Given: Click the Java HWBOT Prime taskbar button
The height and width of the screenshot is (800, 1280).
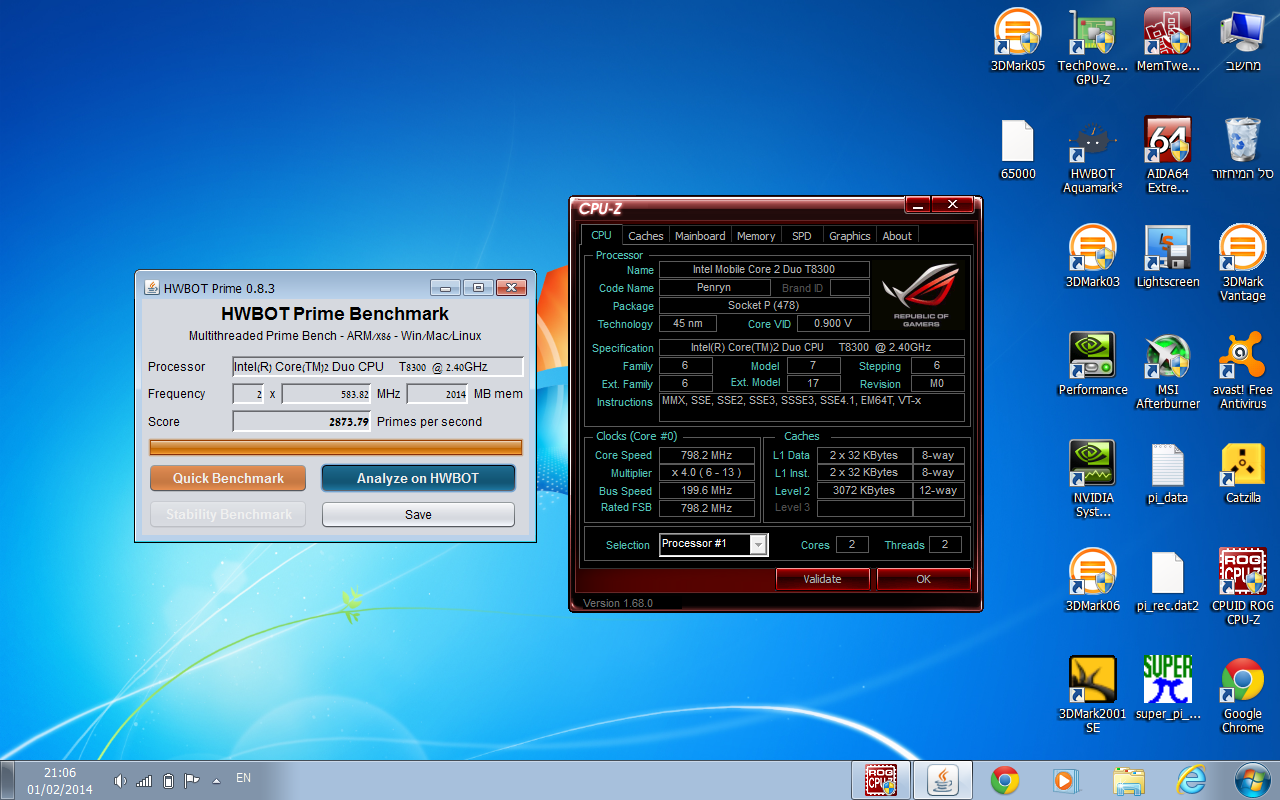Looking at the screenshot, I should click(943, 780).
